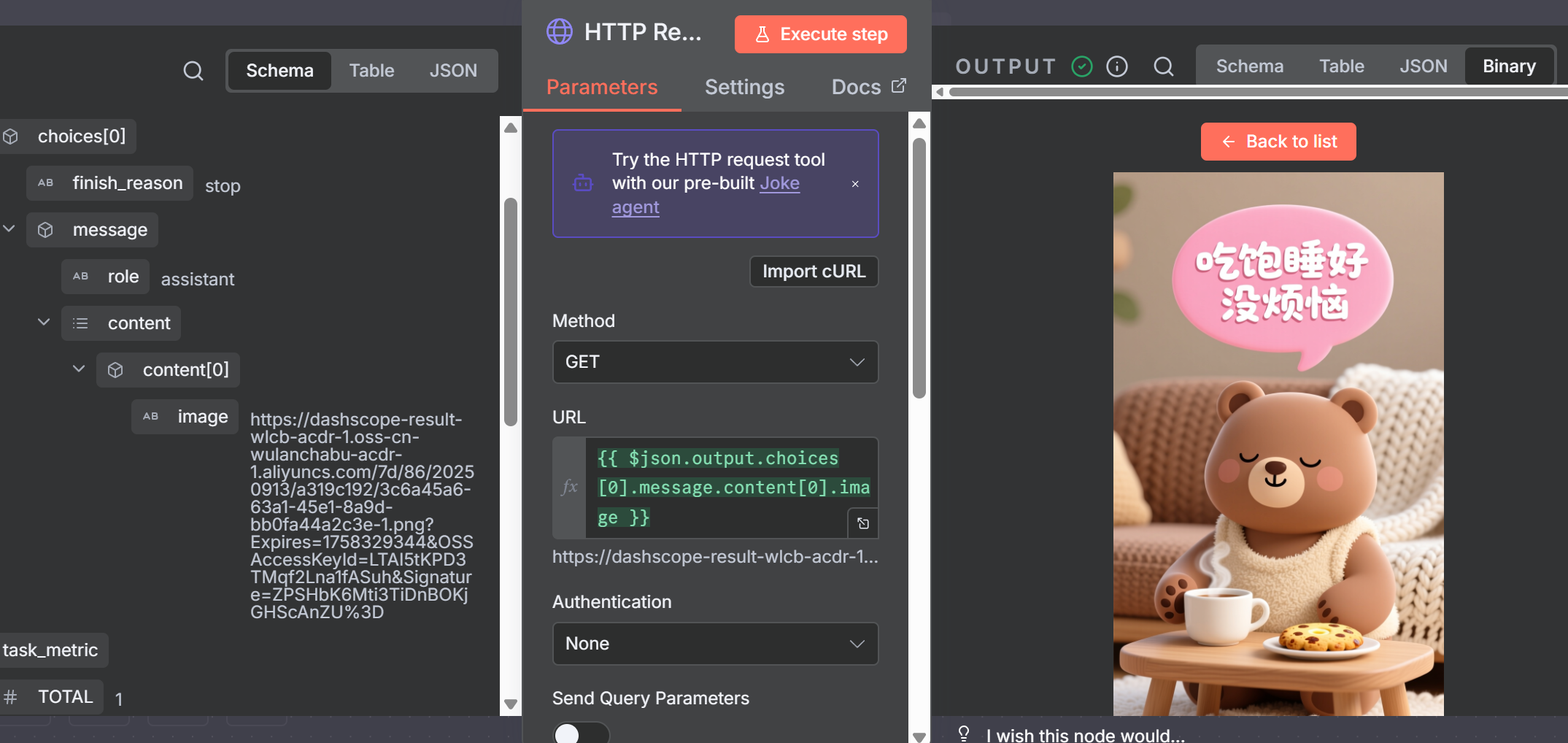Click the message object cube icon
The height and width of the screenshot is (743, 1568).
click(x=45, y=230)
